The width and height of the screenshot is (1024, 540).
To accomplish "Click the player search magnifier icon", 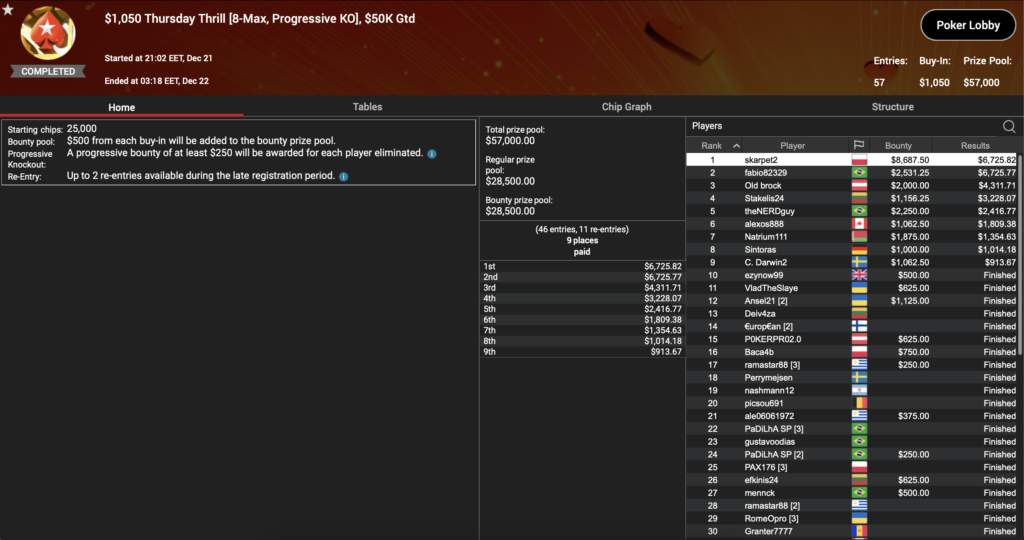I will (x=1009, y=126).
